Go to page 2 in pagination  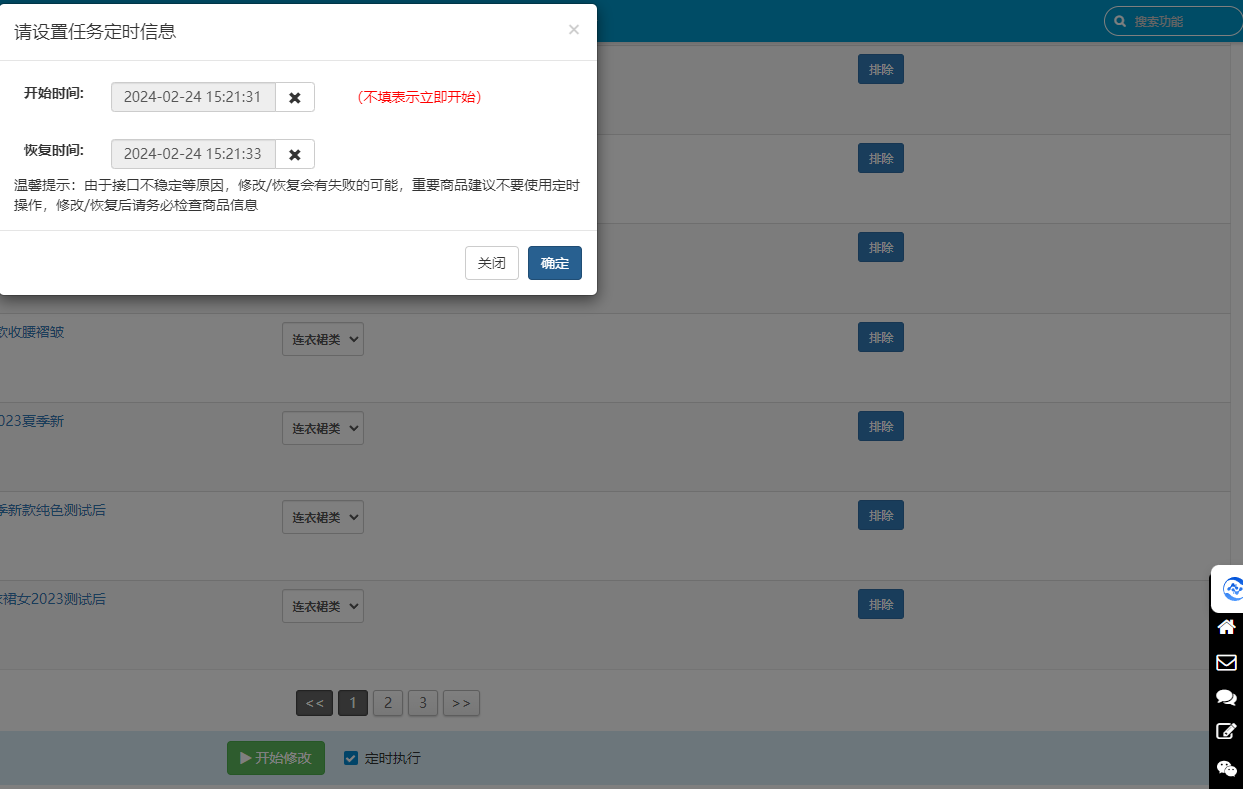tap(388, 703)
